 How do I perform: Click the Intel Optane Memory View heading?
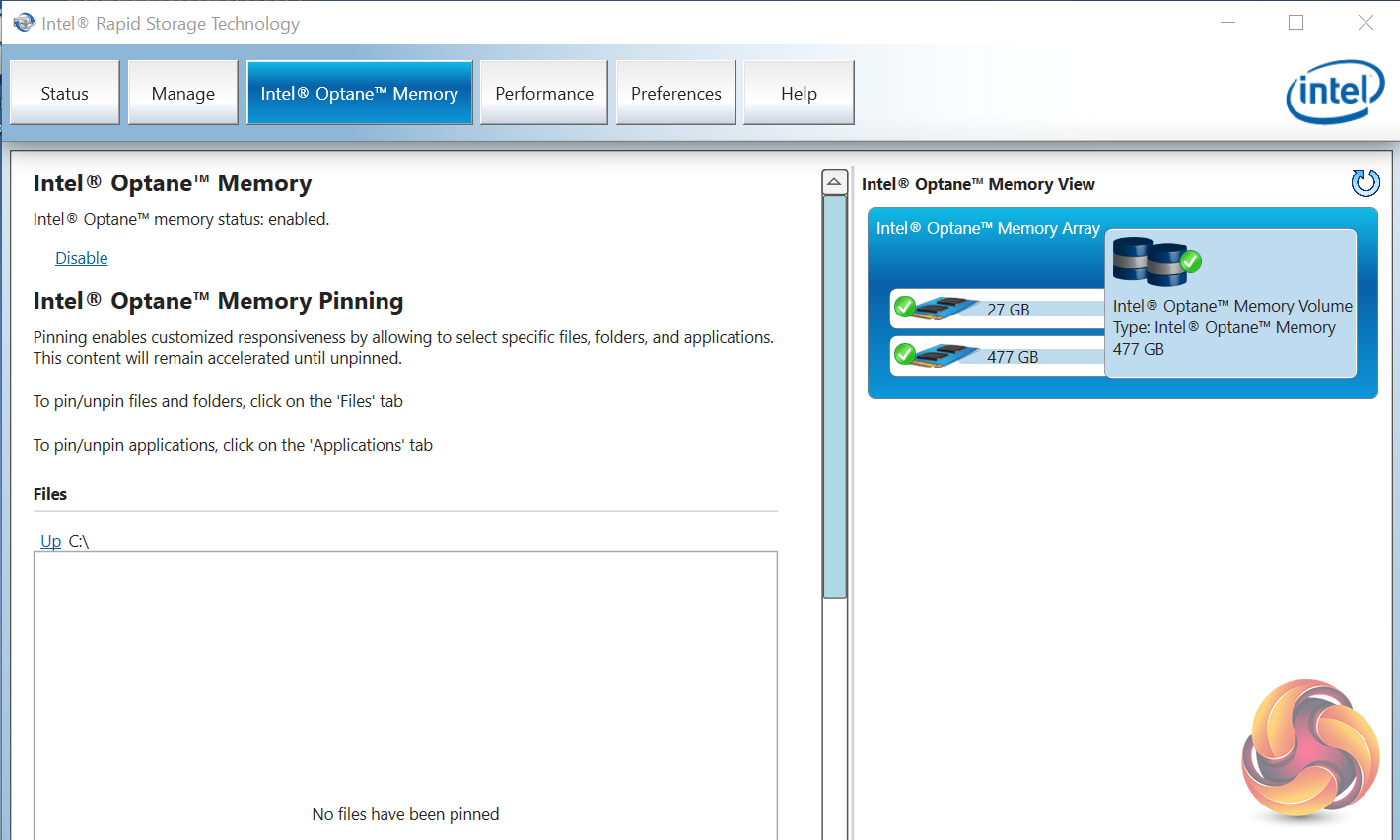coord(978,184)
